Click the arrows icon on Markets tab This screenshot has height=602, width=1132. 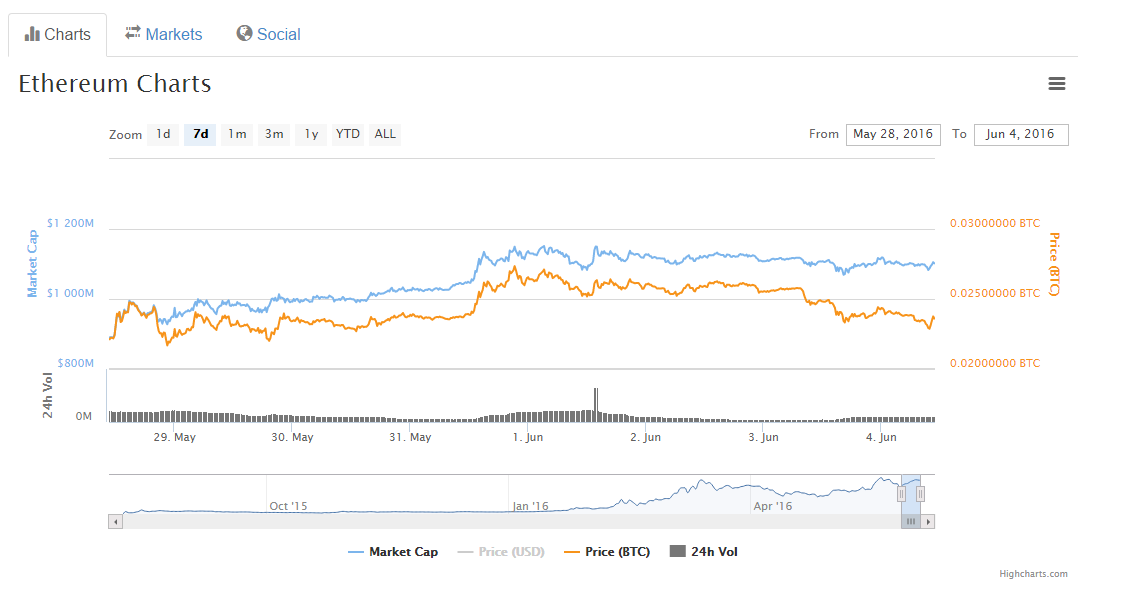(133, 33)
